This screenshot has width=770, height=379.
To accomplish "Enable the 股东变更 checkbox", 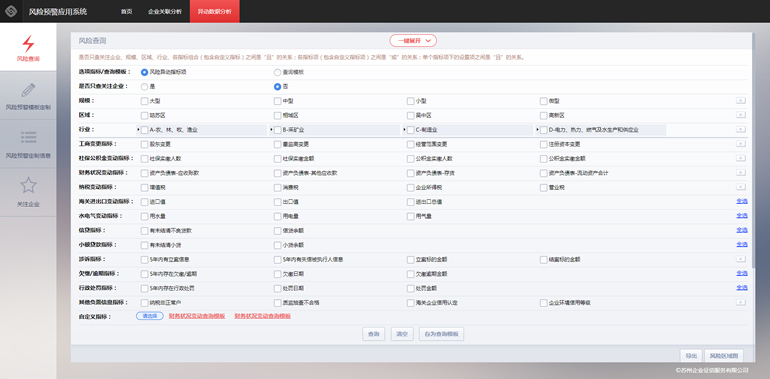I will click(x=144, y=144).
